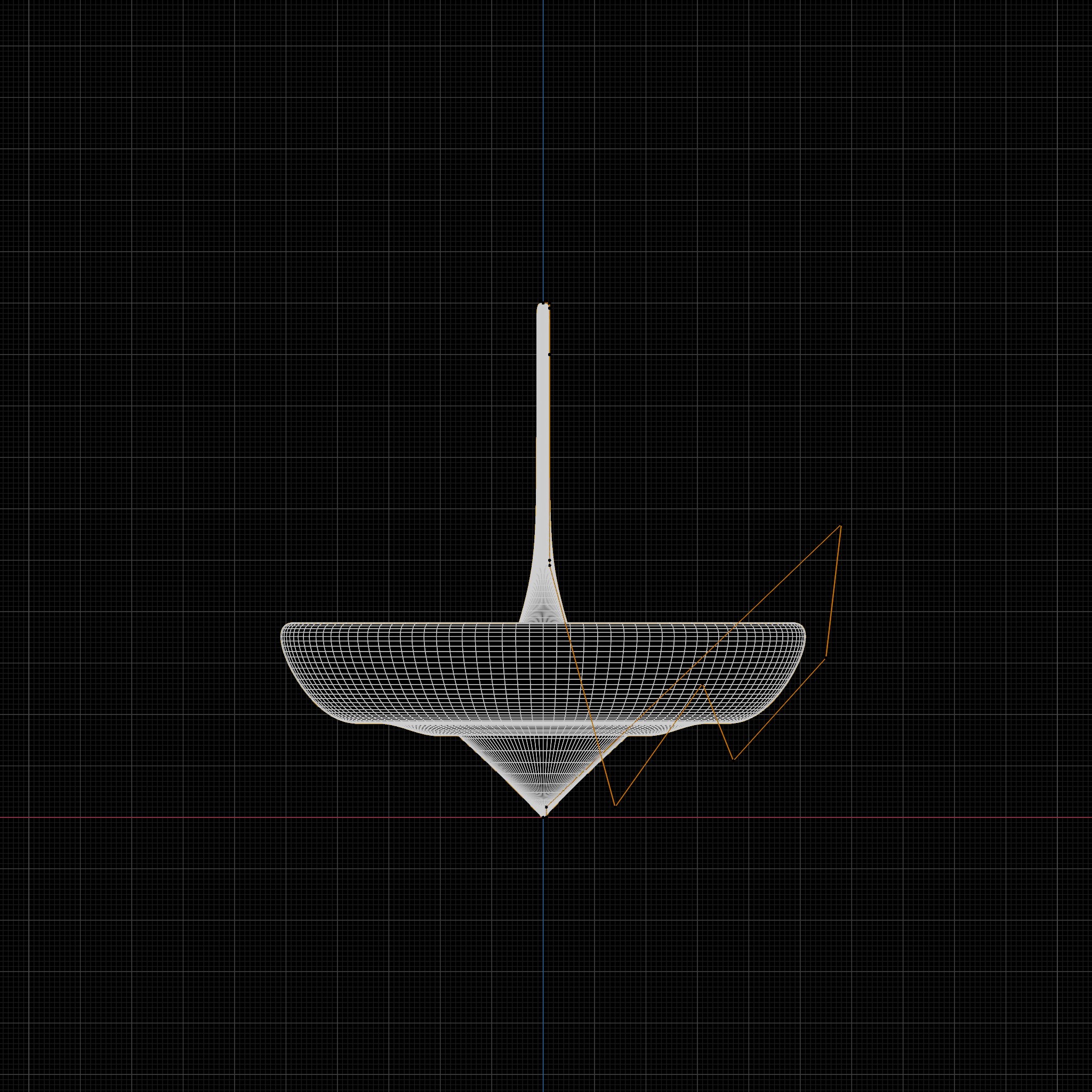Select the bottom tip point of the spinning top
This screenshot has height=1092, width=1092.
[x=544, y=816]
